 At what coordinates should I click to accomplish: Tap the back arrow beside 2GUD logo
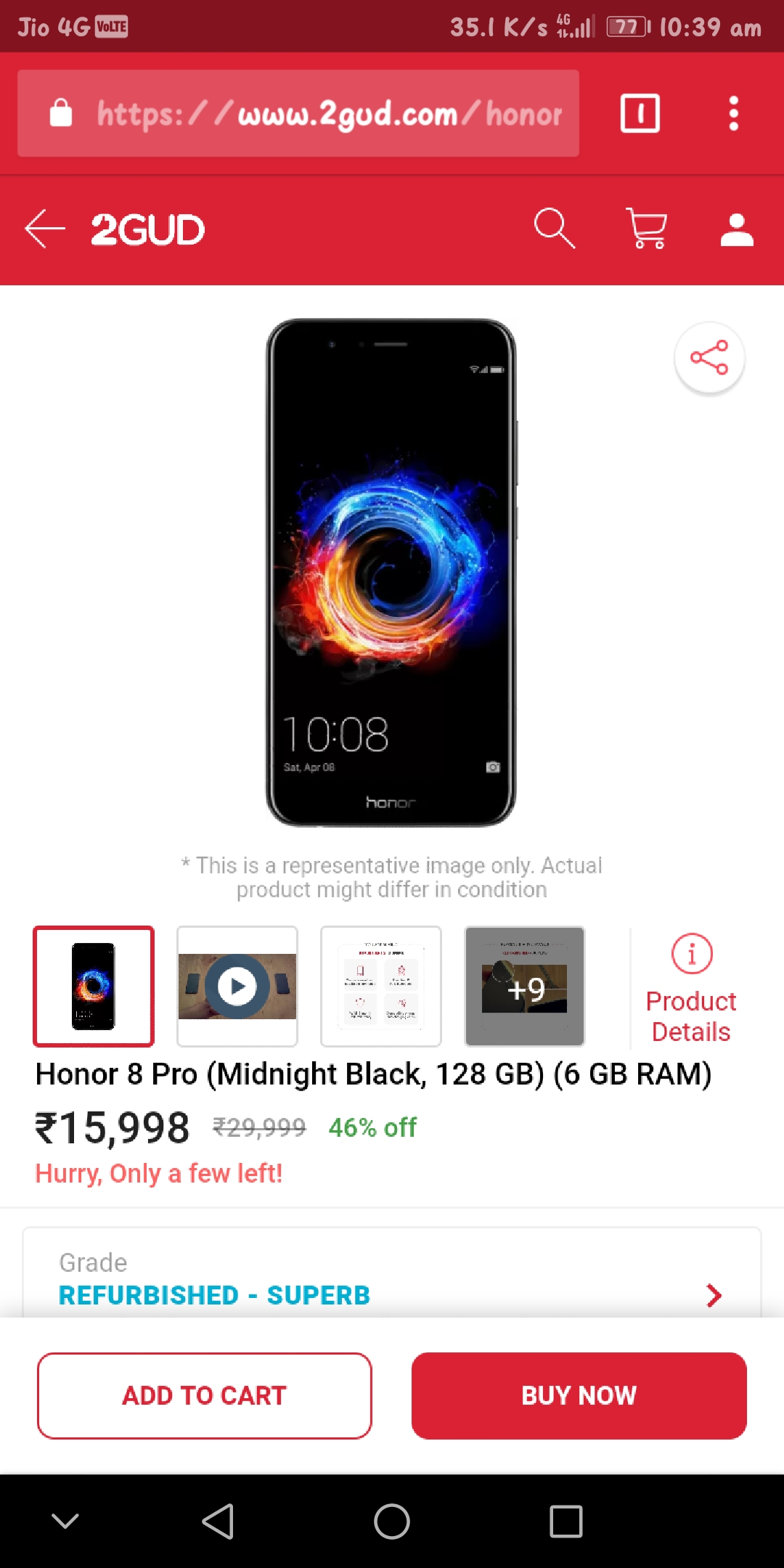pyautogui.click(x=45, y=229)
